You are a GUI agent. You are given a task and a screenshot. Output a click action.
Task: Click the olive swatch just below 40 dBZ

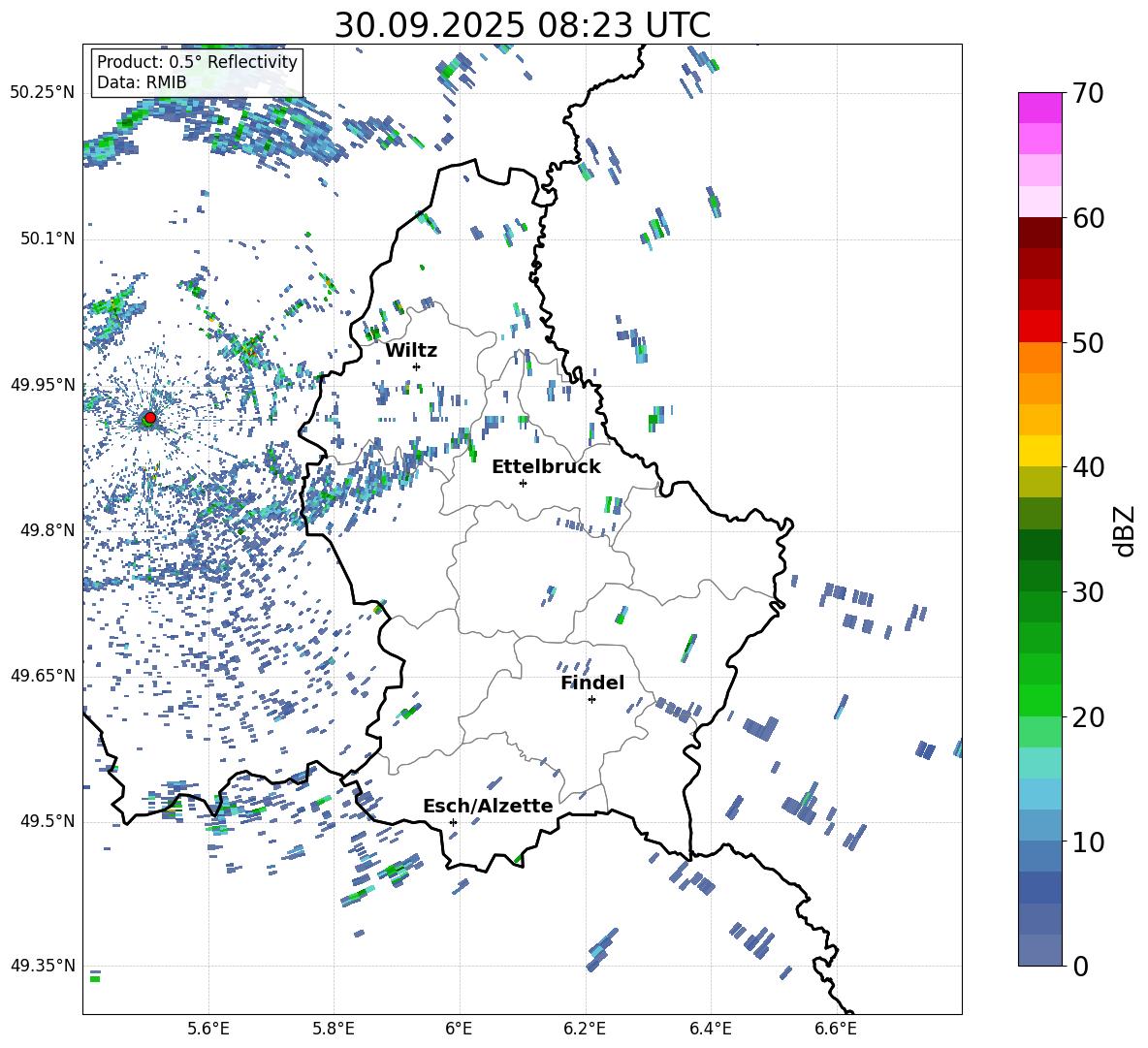tap(1039, 482)
